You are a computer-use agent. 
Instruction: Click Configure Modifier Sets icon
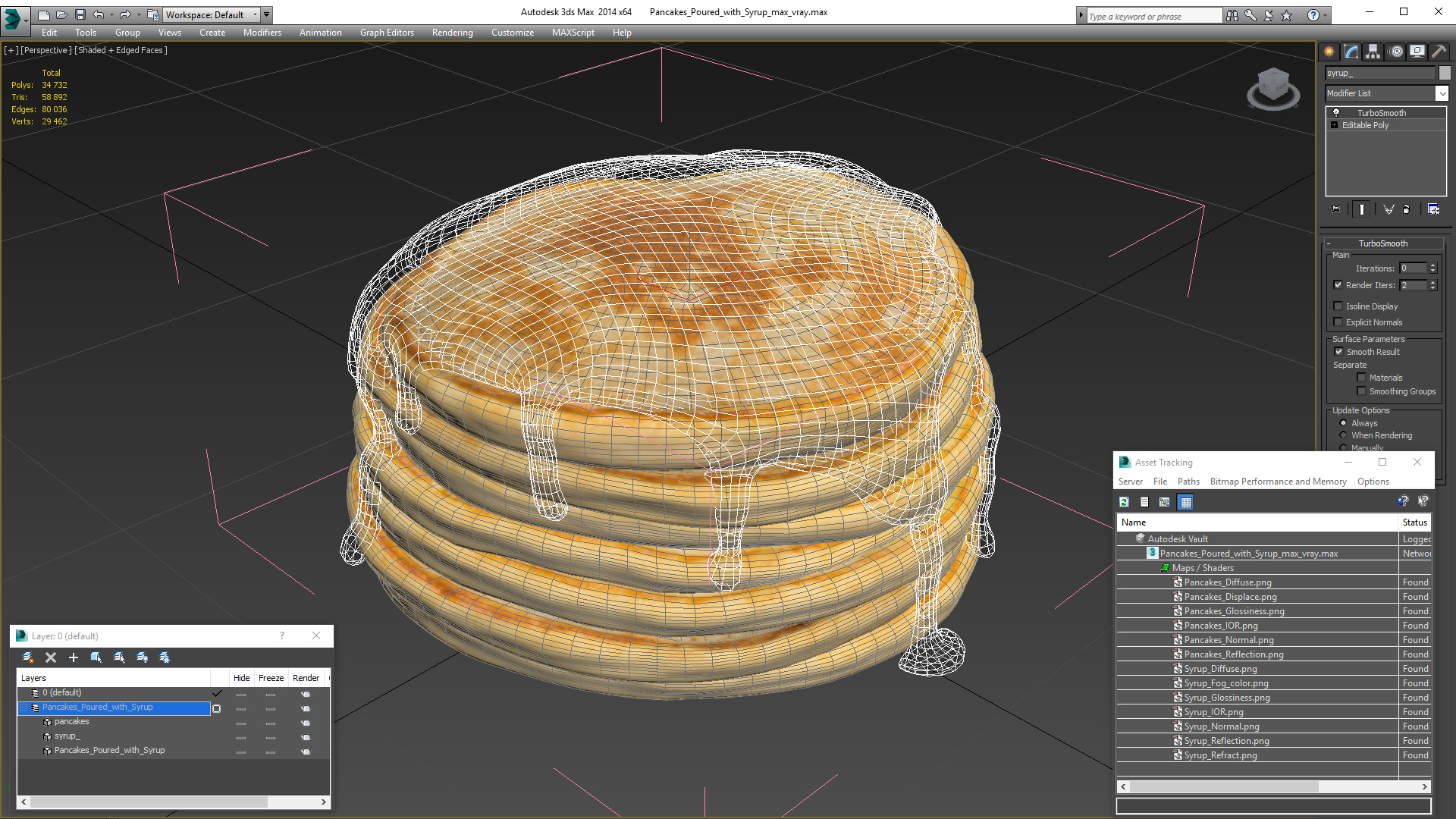1433,209
